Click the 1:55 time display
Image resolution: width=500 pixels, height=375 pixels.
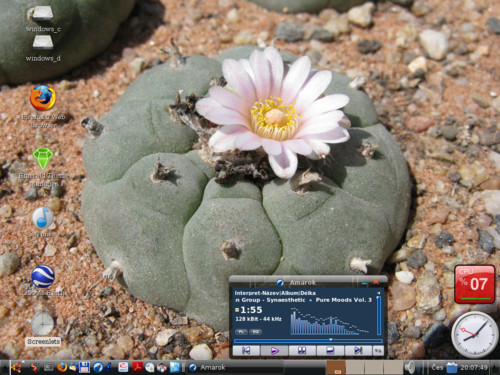[251, 310]
